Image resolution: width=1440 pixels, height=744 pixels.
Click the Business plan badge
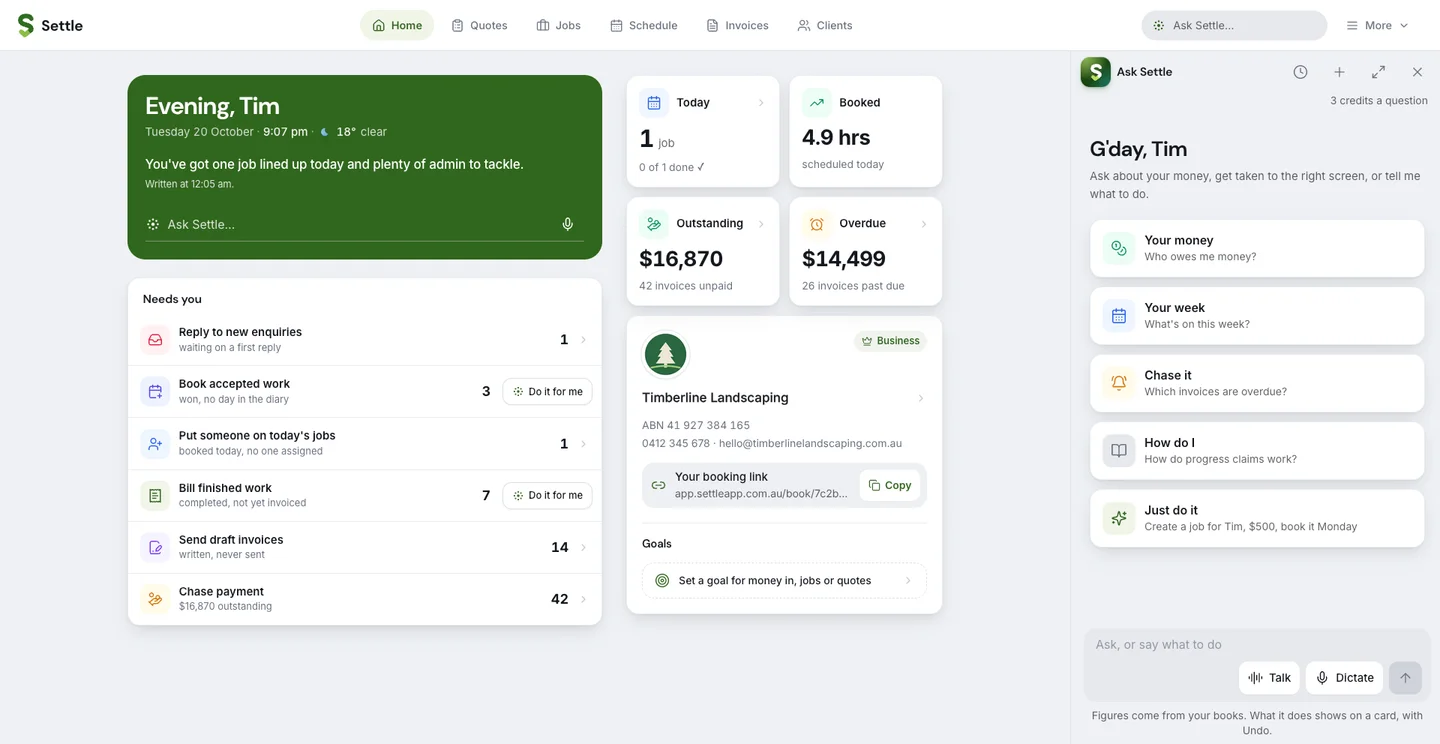[890, 341]
